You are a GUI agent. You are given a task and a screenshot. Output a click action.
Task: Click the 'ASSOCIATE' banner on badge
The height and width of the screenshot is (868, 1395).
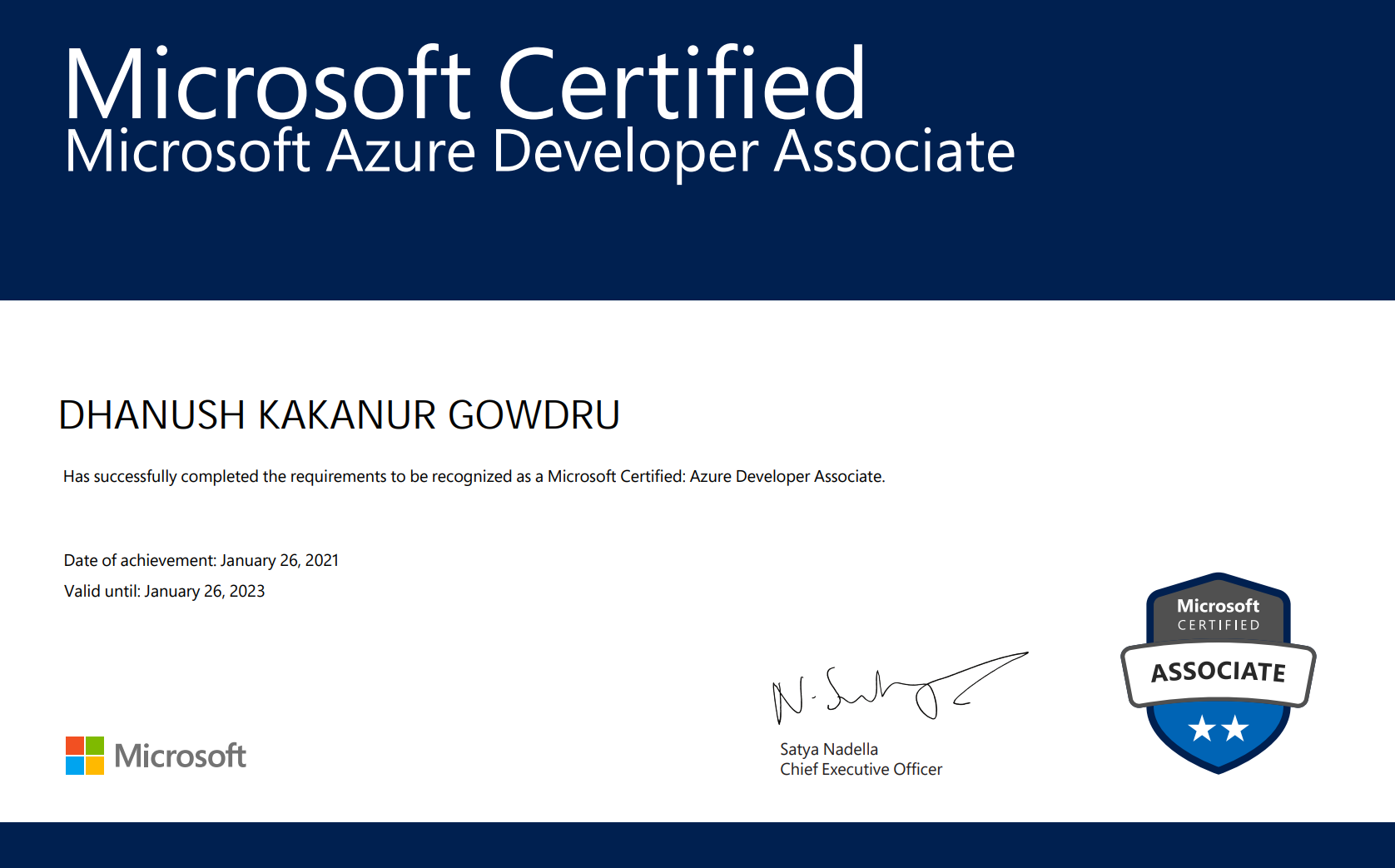pyautogui.click(x=1219, y=672)
